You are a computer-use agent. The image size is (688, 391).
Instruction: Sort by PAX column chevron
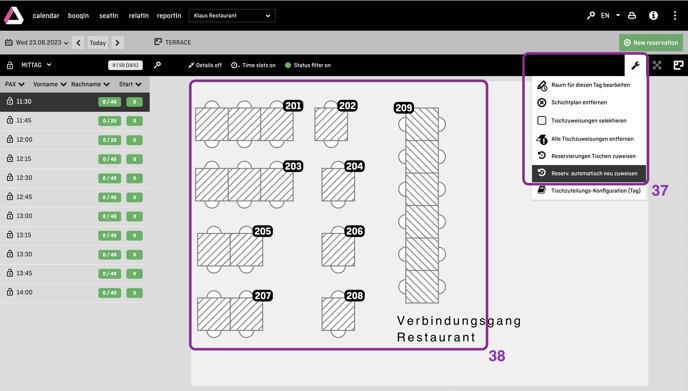(22, 84)
